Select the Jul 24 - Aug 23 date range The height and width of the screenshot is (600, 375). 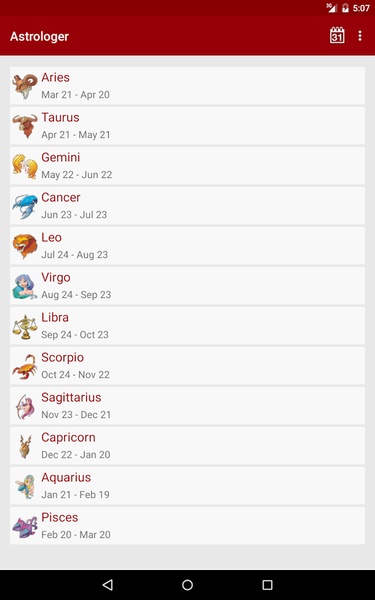click(75, 254)
